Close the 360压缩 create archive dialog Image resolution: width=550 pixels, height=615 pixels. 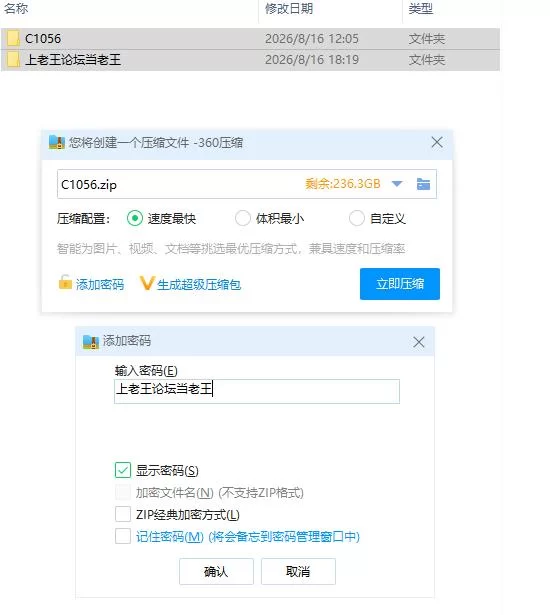coord(437,142)
